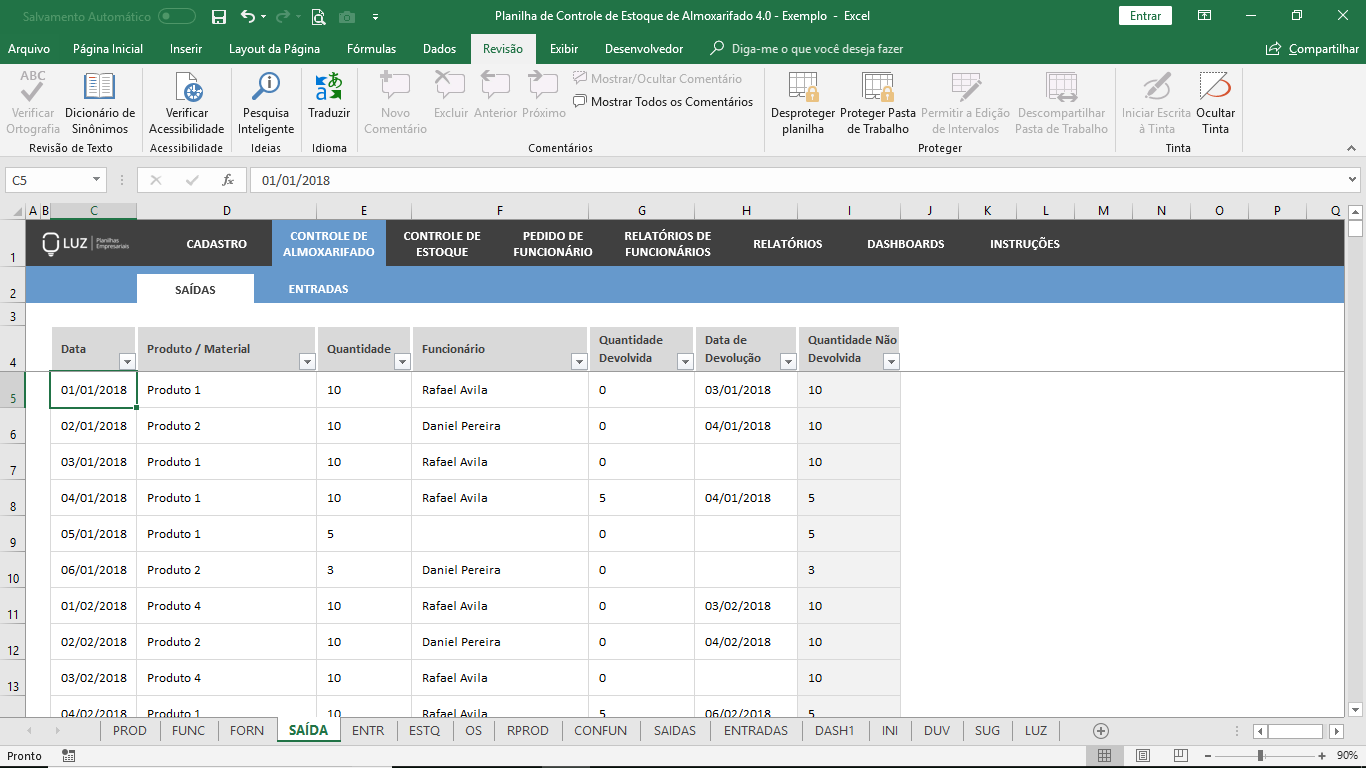Click the ENTRADAS sub-navigation button
Screen dimensions: 1366x768
click(x=318, y=289)
